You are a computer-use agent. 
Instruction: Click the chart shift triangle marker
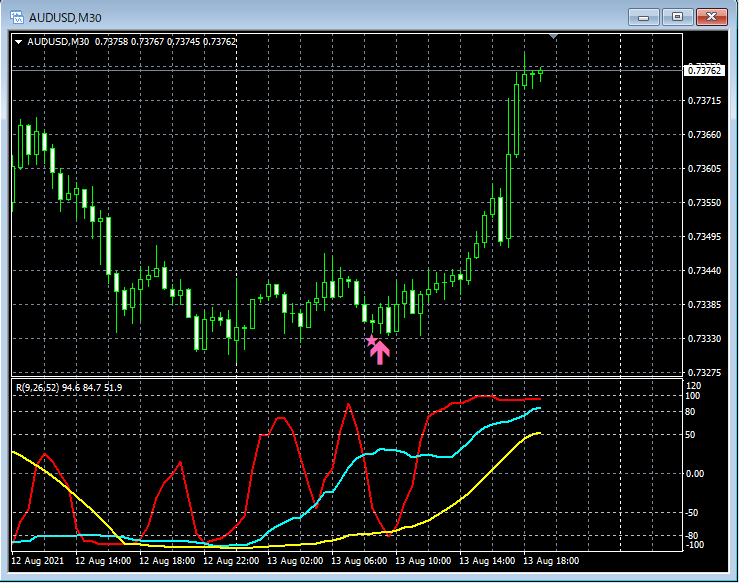pyautogui.click(x=554, y=36)
